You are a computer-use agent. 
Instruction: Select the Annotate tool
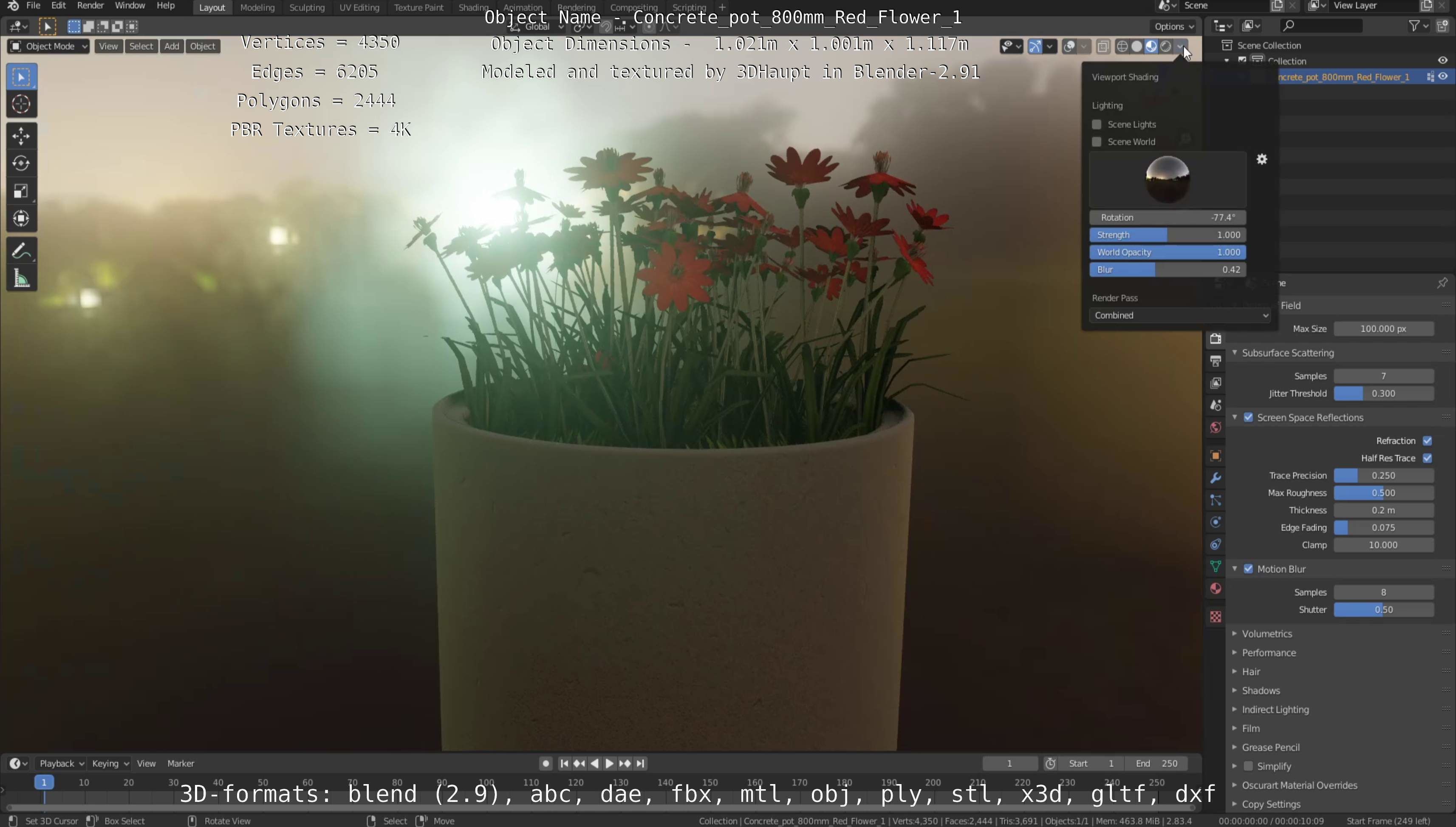[x=22, y=250]
